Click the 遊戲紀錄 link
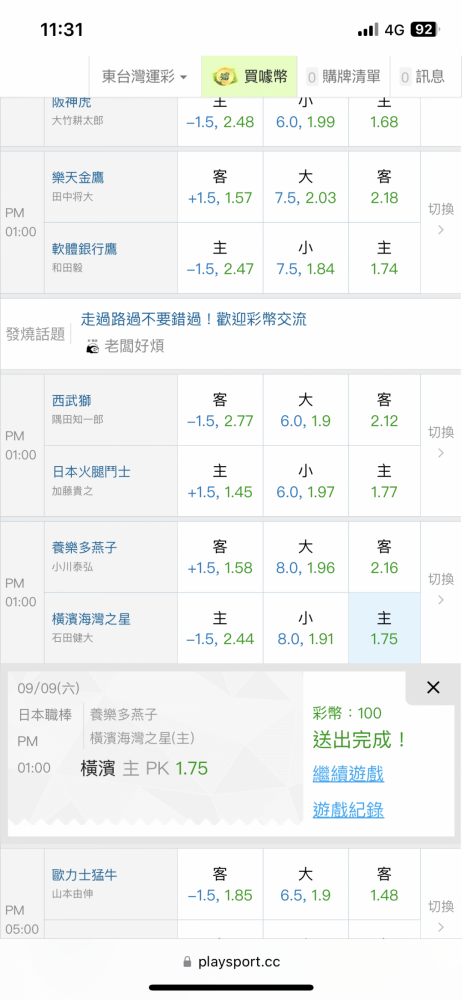462x1000 pixels. [x=348, y=810]
